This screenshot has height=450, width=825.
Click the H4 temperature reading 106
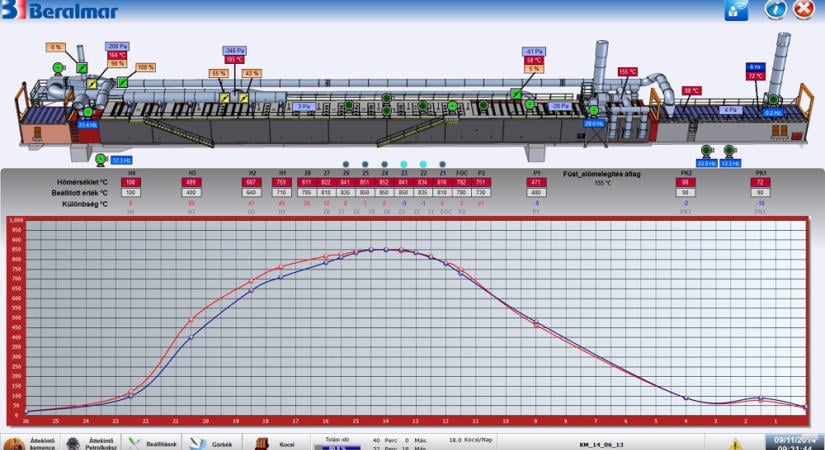point(131,182)
